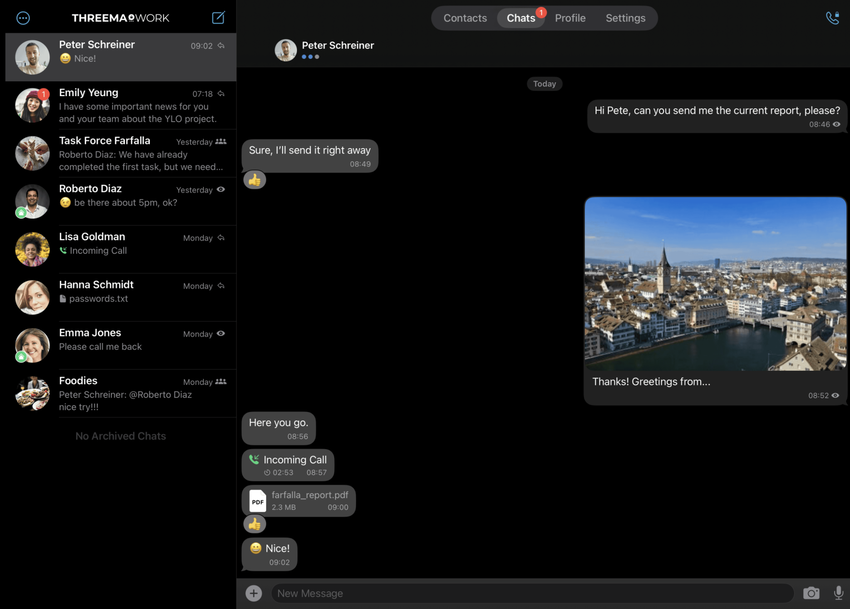Switch to the Contacts tab
This screenshot has height=609, width=850.
coord(465,18)
